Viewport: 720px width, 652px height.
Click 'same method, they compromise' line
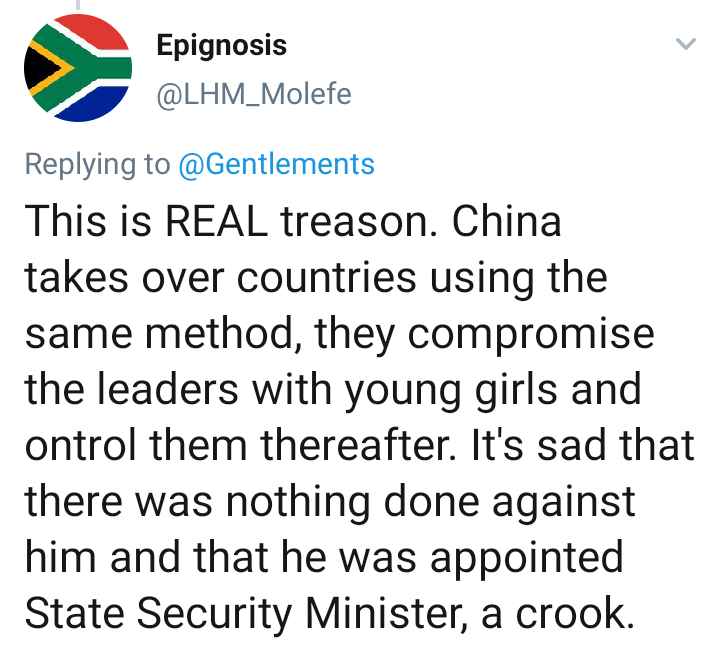pyautogui.click(x=339, y=334)
